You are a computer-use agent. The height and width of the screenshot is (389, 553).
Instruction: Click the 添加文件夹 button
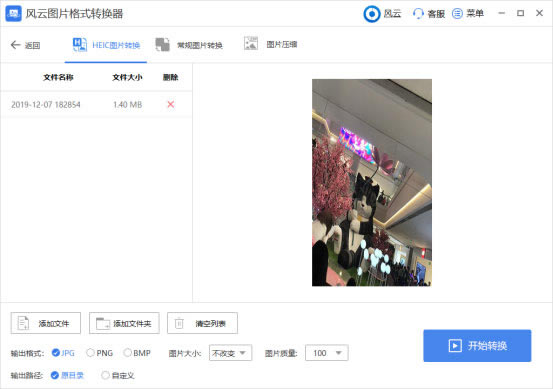(124, 323)
